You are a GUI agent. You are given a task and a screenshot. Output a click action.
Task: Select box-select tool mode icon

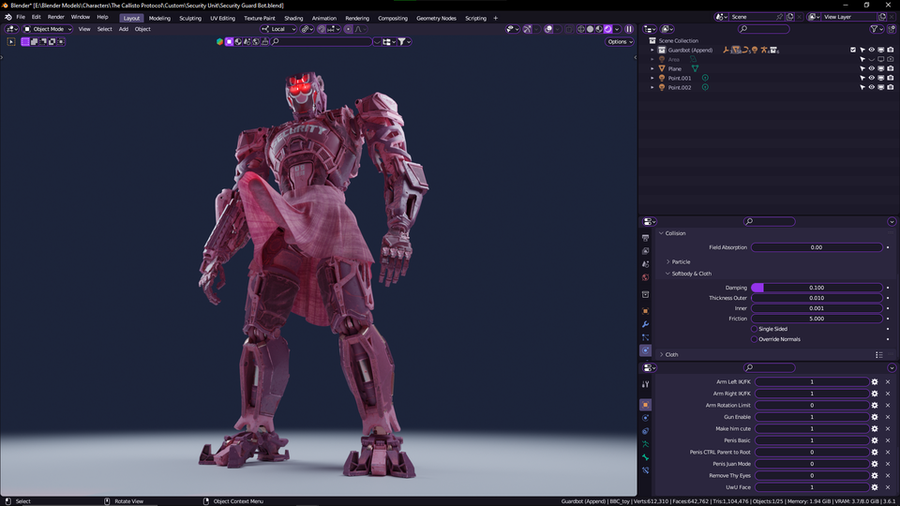[25, 41]
